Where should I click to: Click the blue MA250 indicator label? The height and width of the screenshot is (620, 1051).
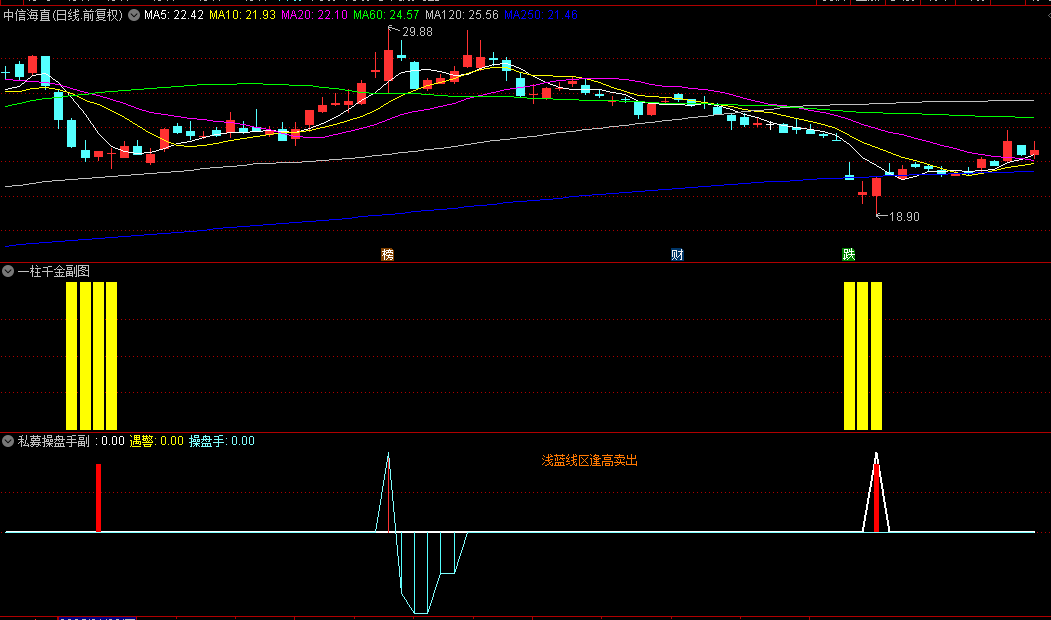pyautogui.click(x=541, y=16)
